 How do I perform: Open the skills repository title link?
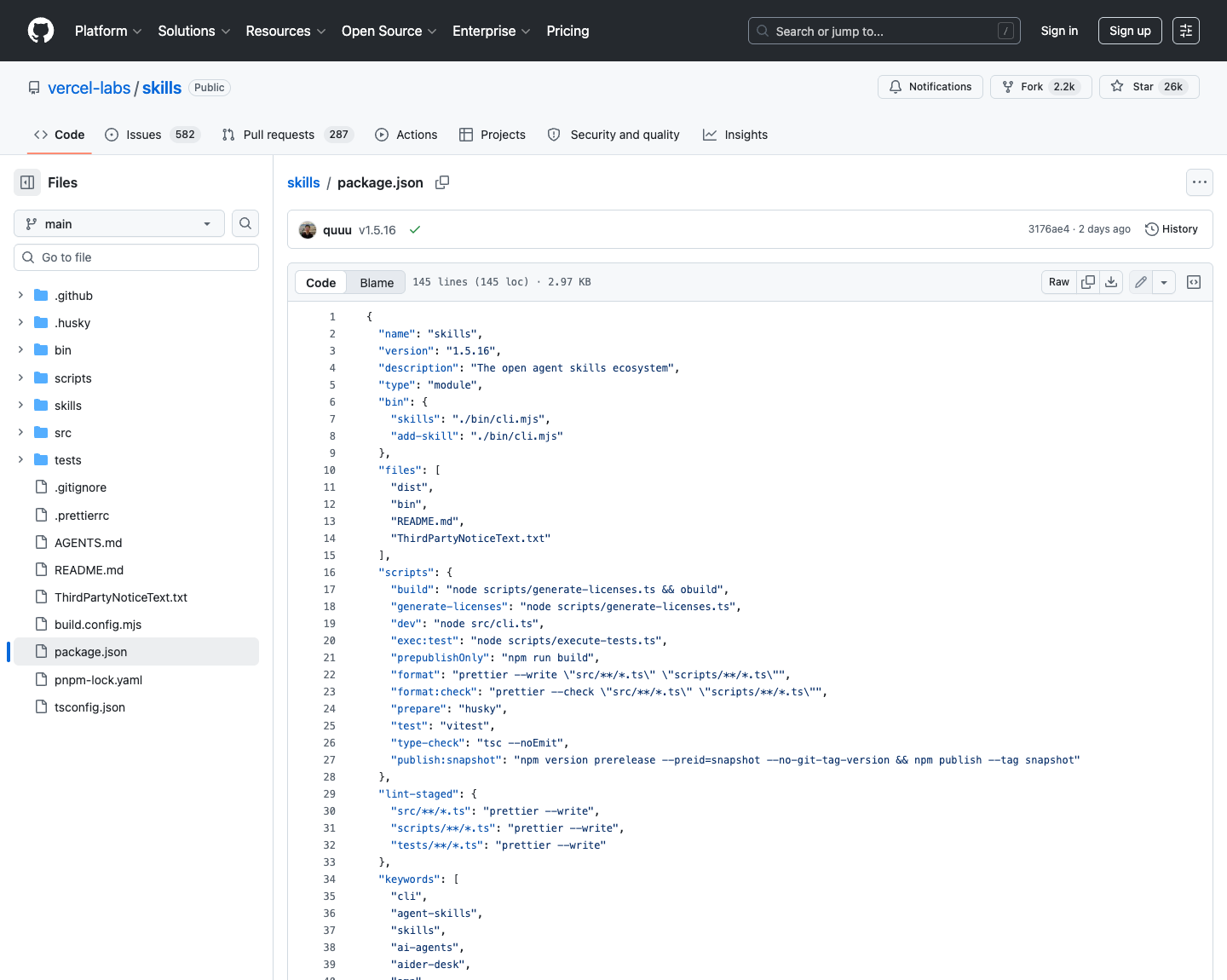tap(162, 88)
